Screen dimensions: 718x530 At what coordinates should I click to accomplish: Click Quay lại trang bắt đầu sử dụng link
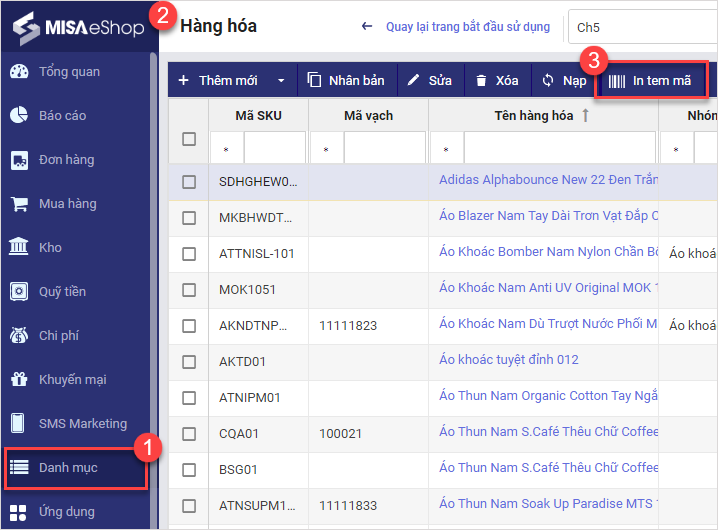468,27
